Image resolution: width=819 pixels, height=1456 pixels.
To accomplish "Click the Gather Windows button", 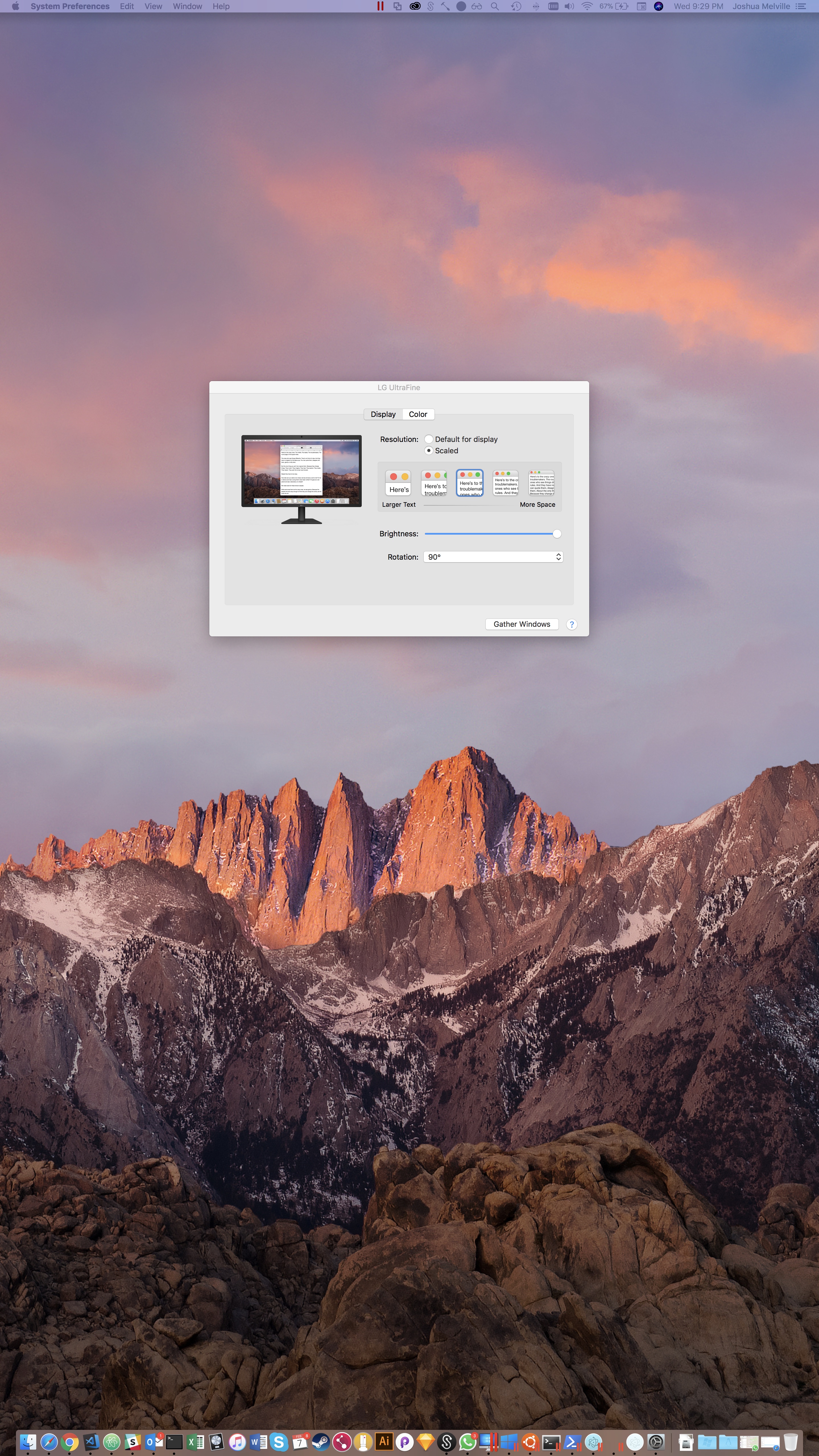I will [522, 624].
